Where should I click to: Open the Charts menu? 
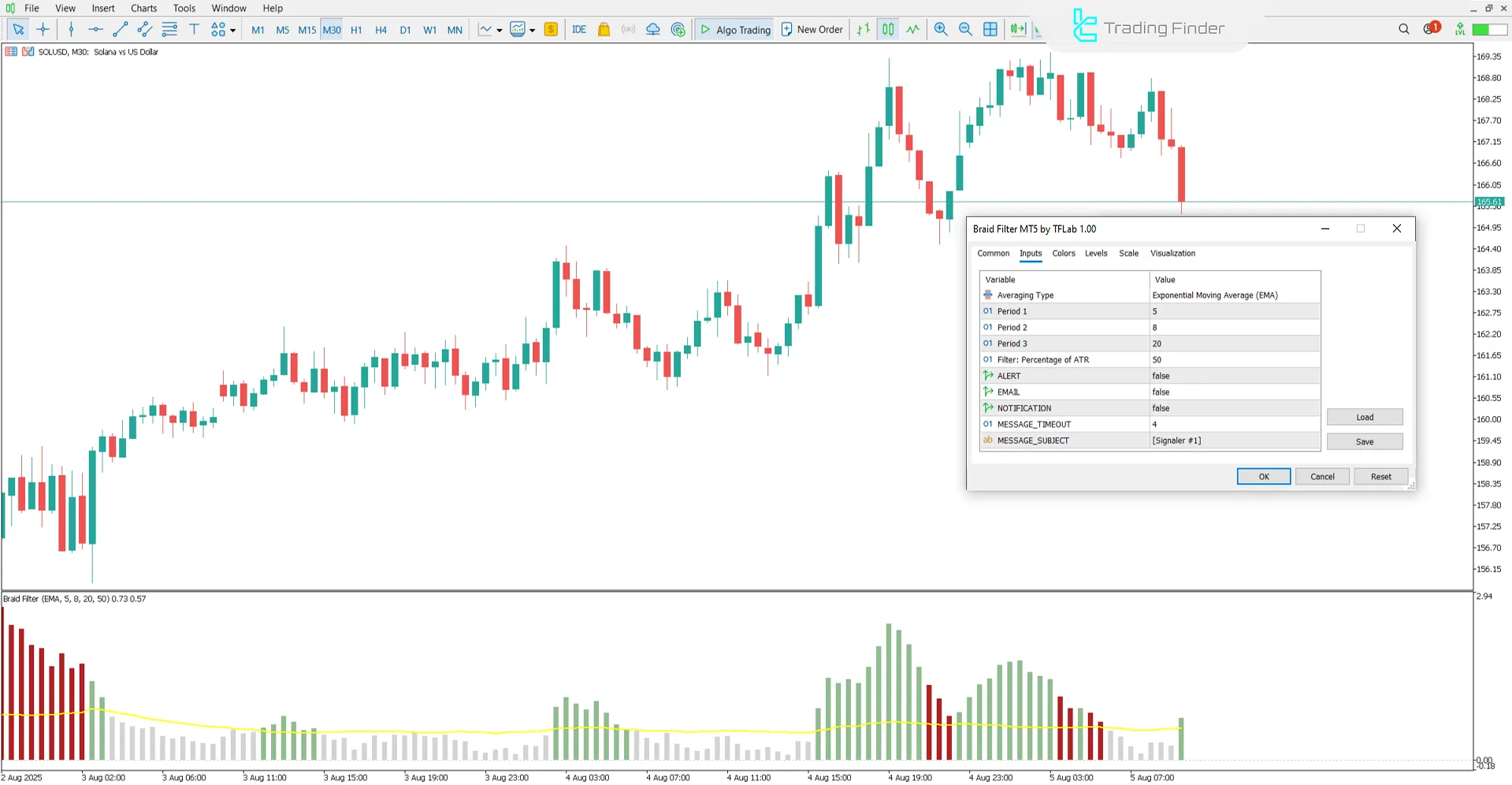[x=143, y=8]
